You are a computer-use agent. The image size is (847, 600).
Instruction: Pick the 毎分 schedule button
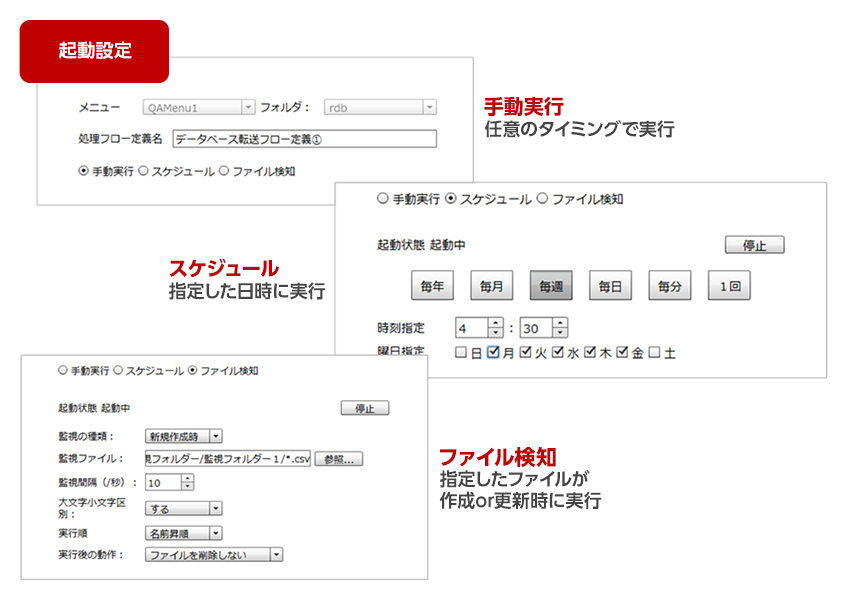(669, 286)
